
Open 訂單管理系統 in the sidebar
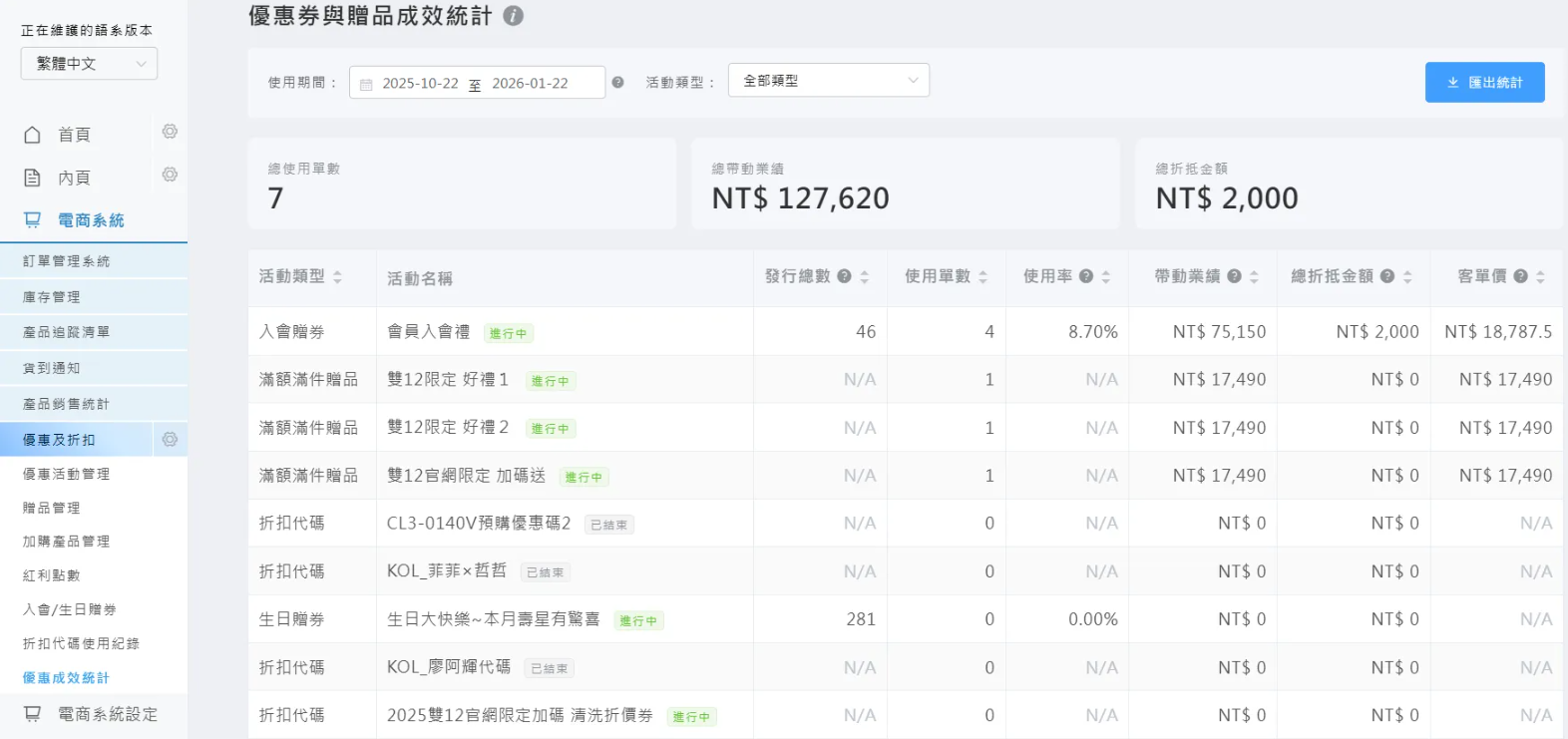pos(67,261)
